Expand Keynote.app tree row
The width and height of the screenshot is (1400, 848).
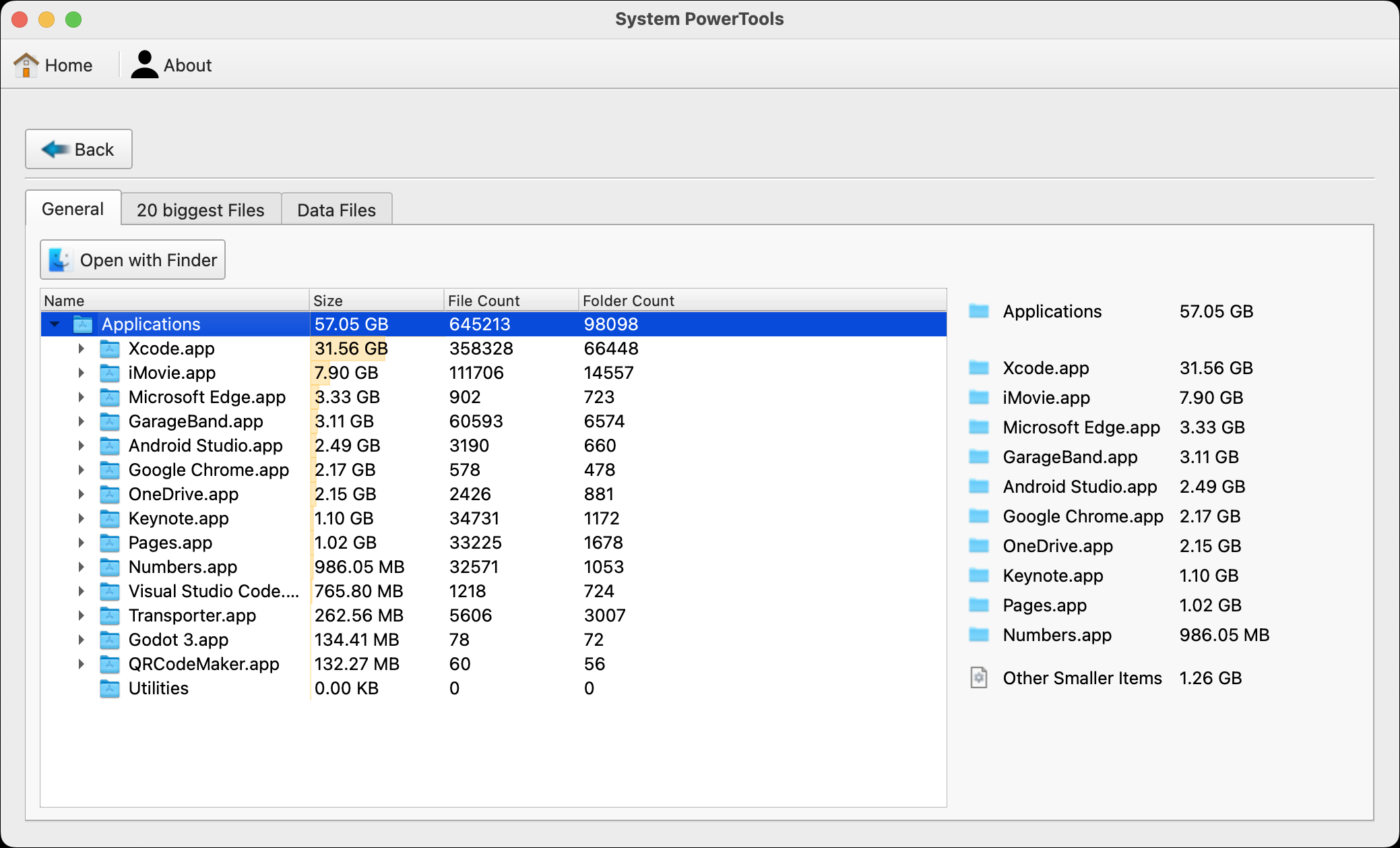tap(81, 518)
